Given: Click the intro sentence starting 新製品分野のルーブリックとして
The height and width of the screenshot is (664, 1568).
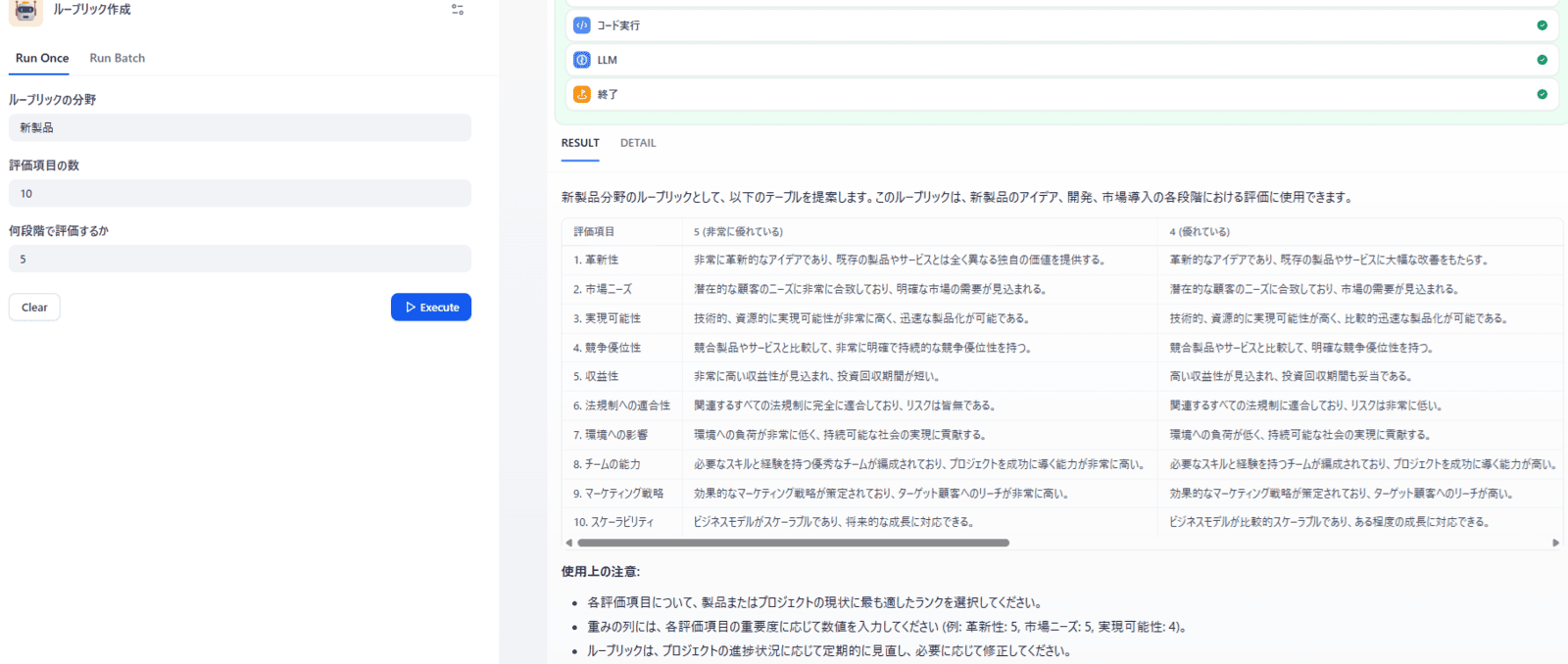Looking at the screenshot, I should point(957,198).
